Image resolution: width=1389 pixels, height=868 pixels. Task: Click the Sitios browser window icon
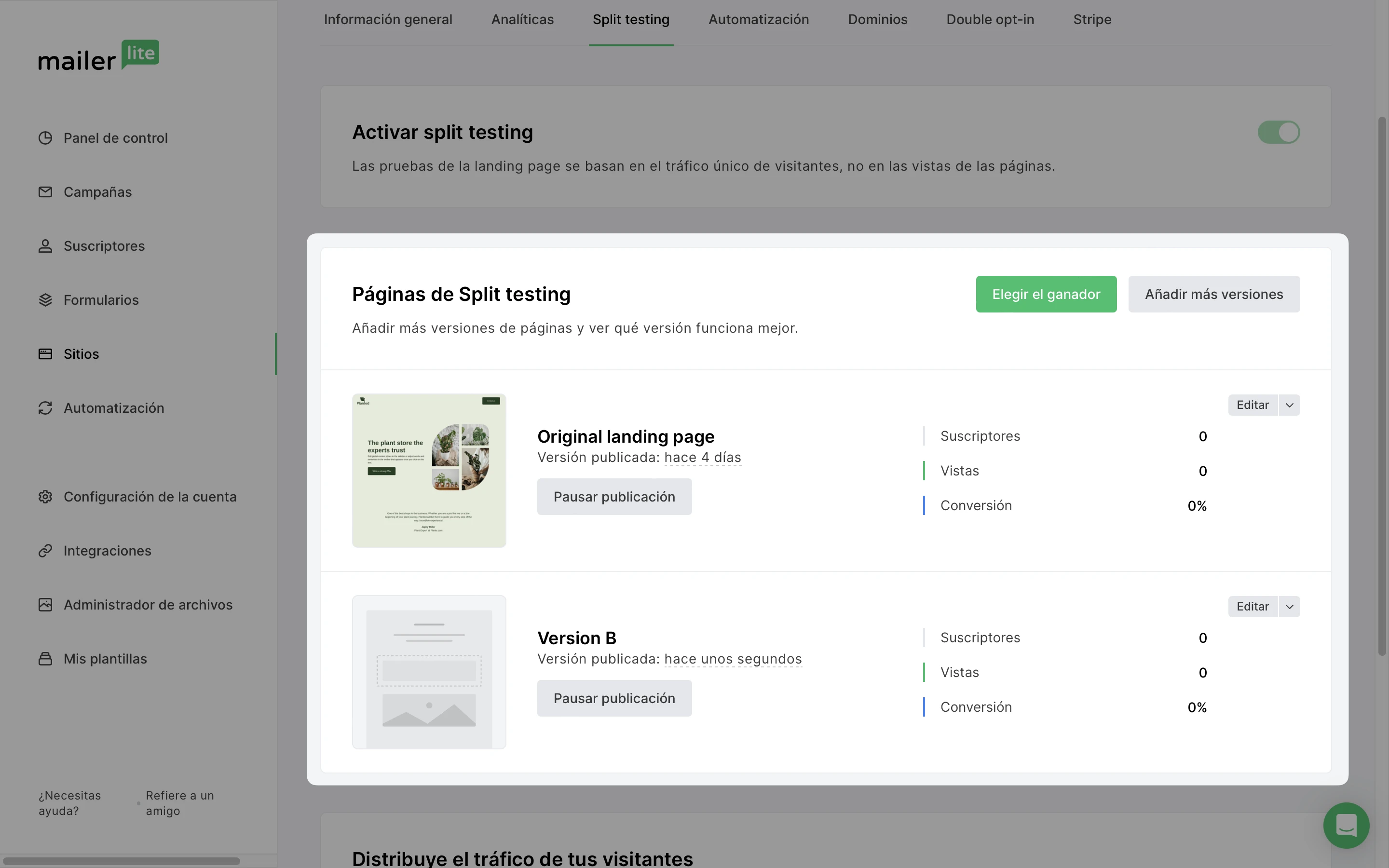(x=45, y=353)
